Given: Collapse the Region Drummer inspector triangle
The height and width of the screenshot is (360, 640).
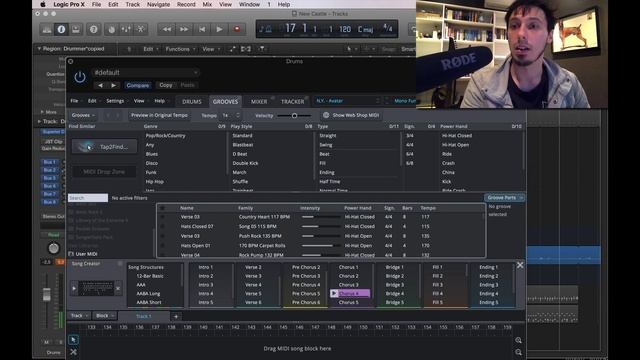Looking at the screenshot, I should (39, 49).
